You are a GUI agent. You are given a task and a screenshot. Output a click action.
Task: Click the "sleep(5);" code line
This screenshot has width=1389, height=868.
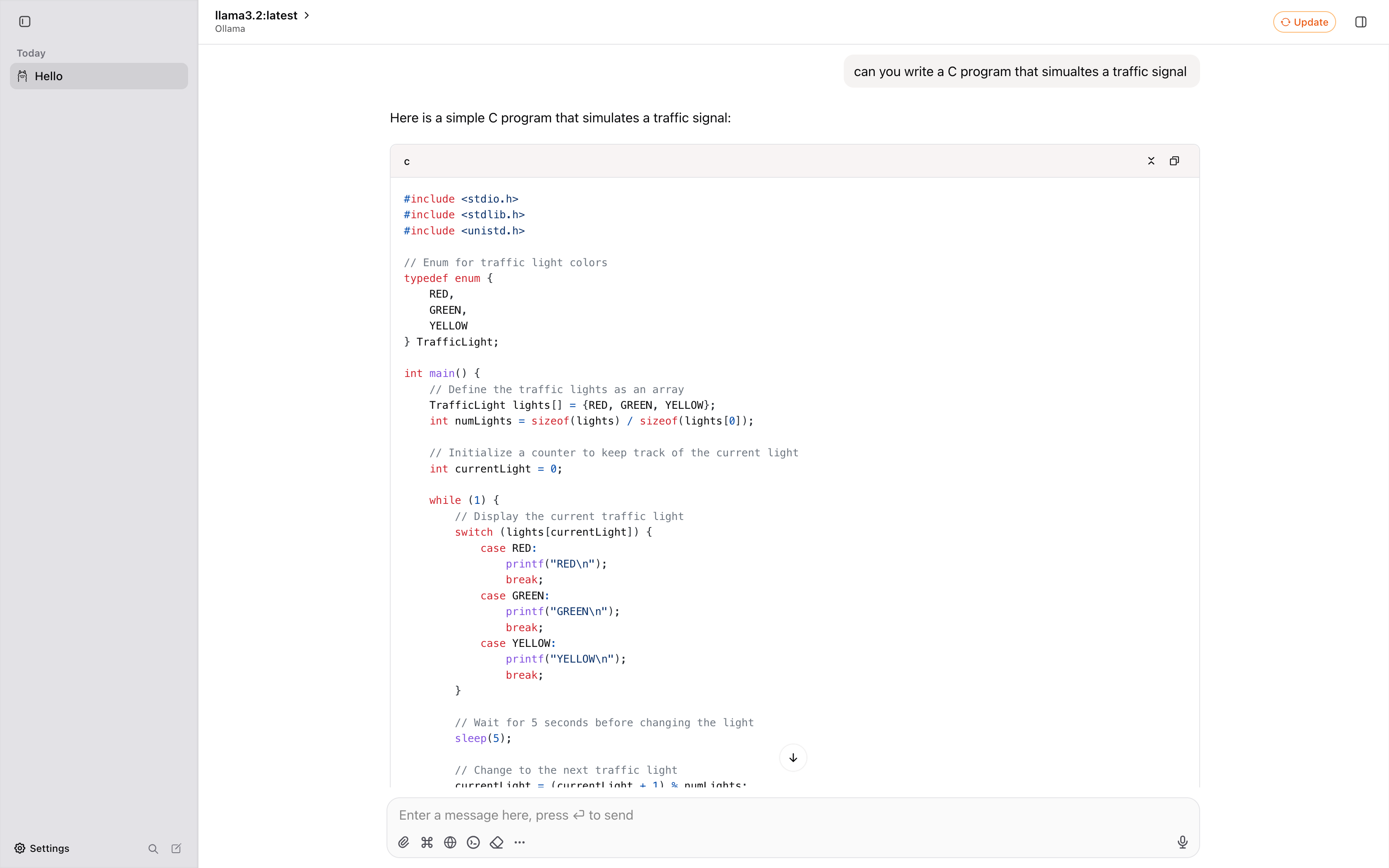point(483,738)
